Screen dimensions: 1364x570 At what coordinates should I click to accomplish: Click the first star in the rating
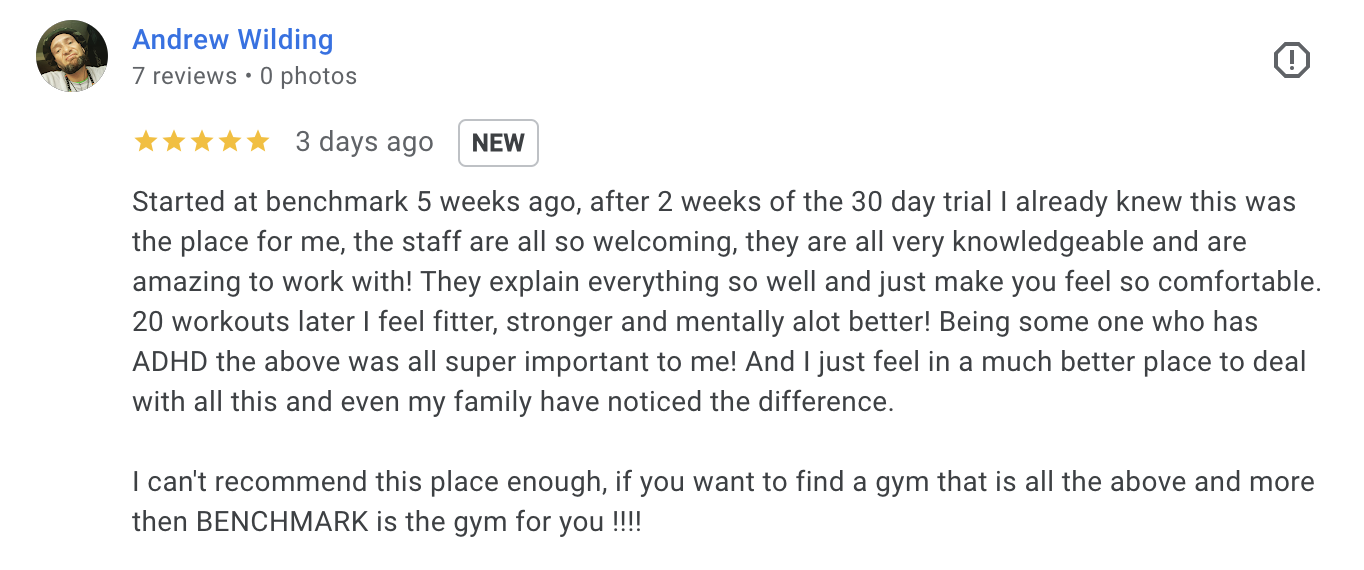click(145, 142)
